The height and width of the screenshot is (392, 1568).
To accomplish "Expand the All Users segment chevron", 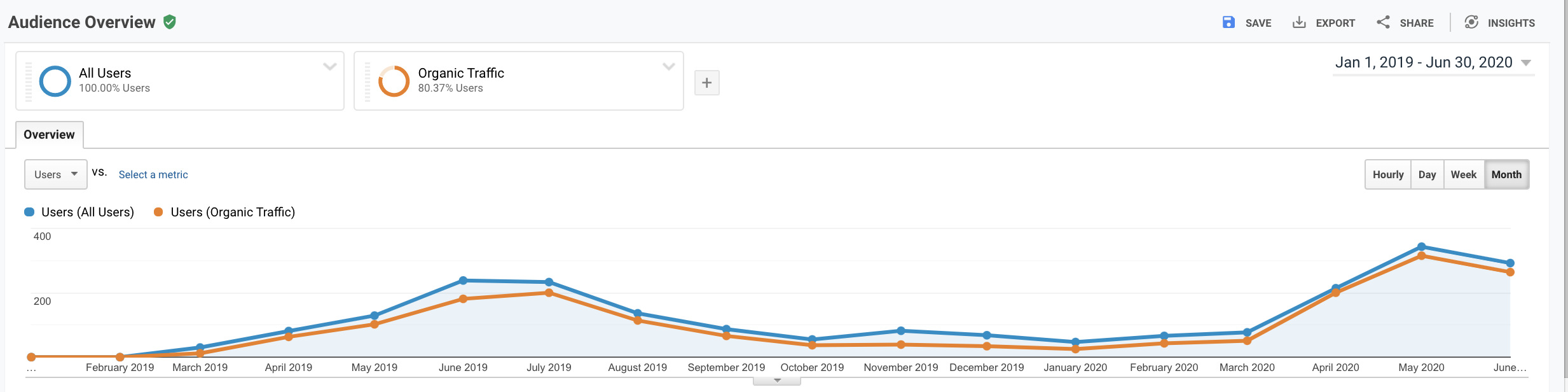I will pos(329,66).
